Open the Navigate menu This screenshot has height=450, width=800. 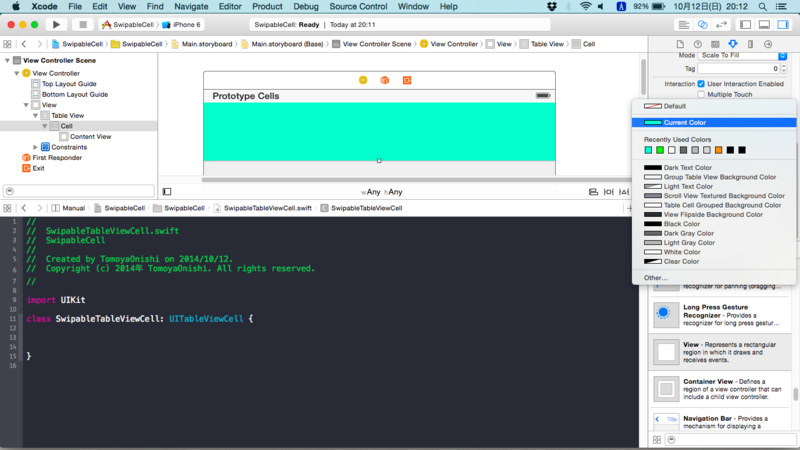(191, 7)
